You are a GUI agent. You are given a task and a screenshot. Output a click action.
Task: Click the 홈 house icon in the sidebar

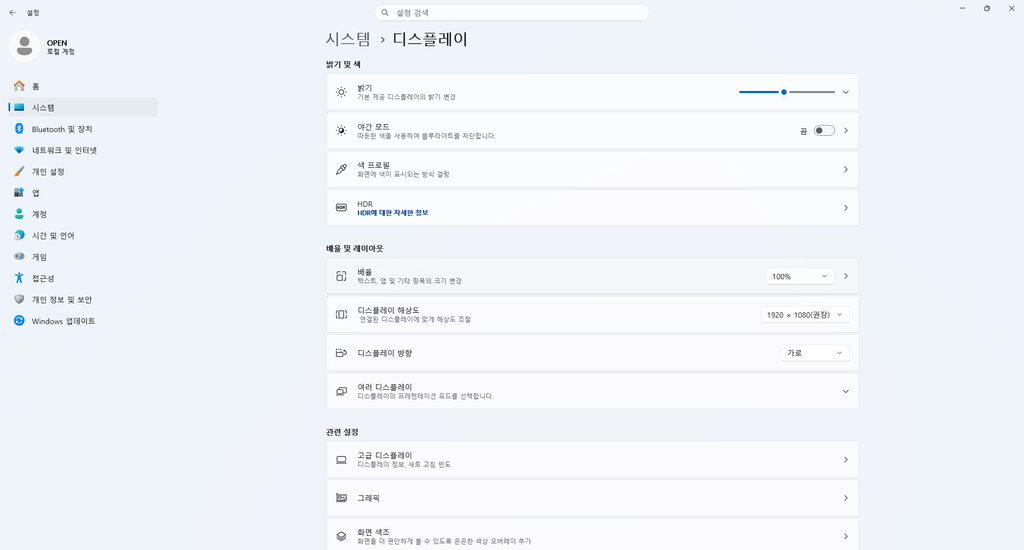tap(19, 86)
